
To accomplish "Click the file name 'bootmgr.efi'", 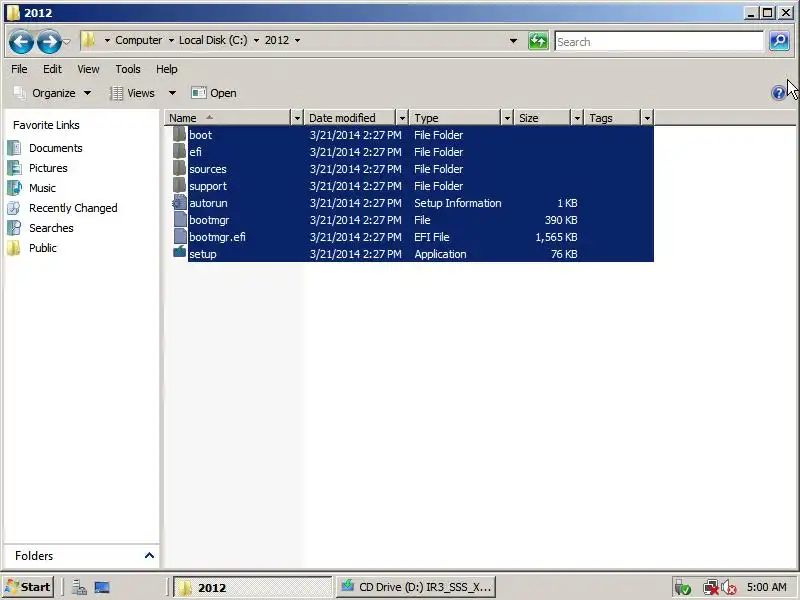I will pos(217,237).
